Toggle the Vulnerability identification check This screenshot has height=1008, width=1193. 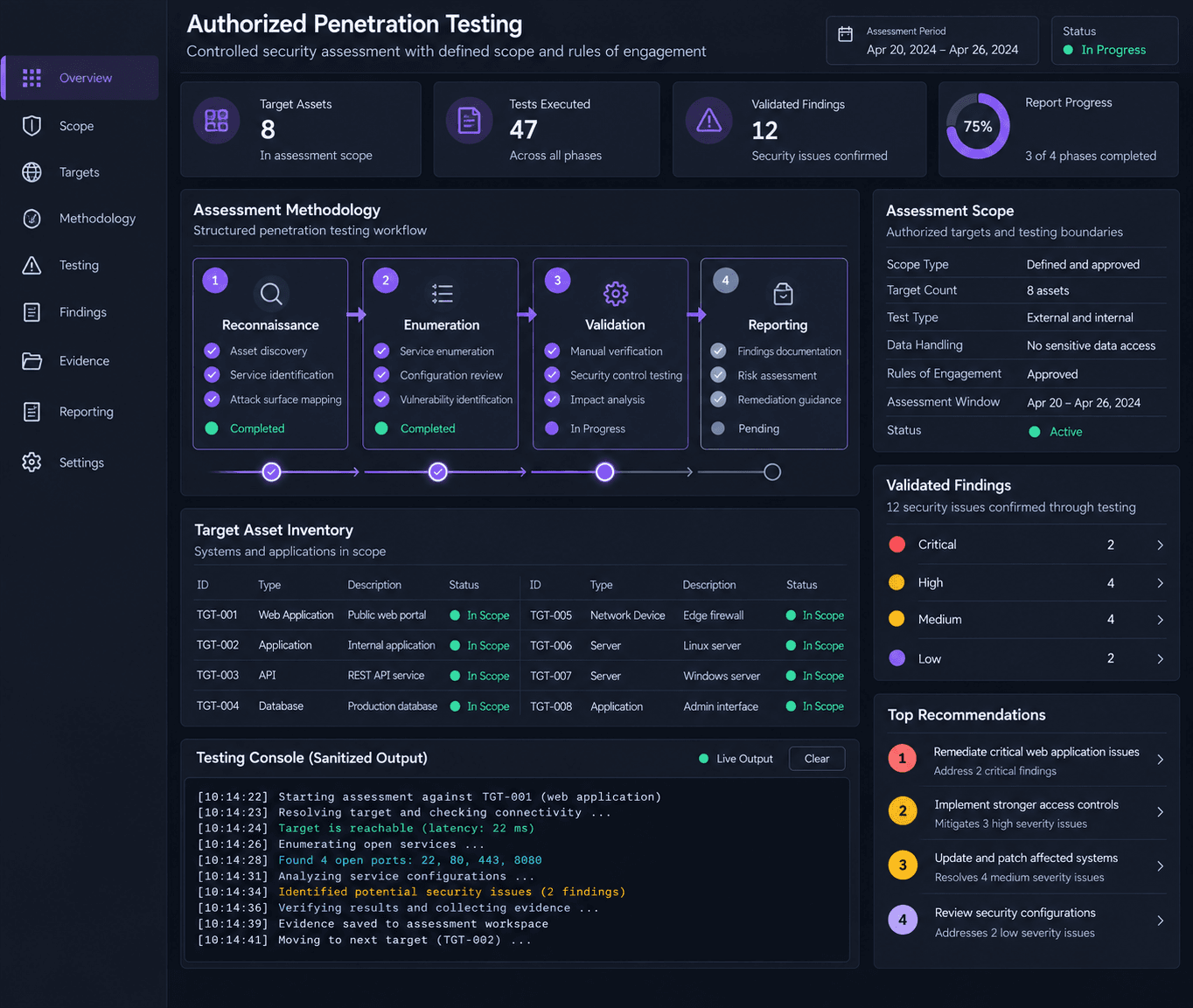[x=381, y=400]
